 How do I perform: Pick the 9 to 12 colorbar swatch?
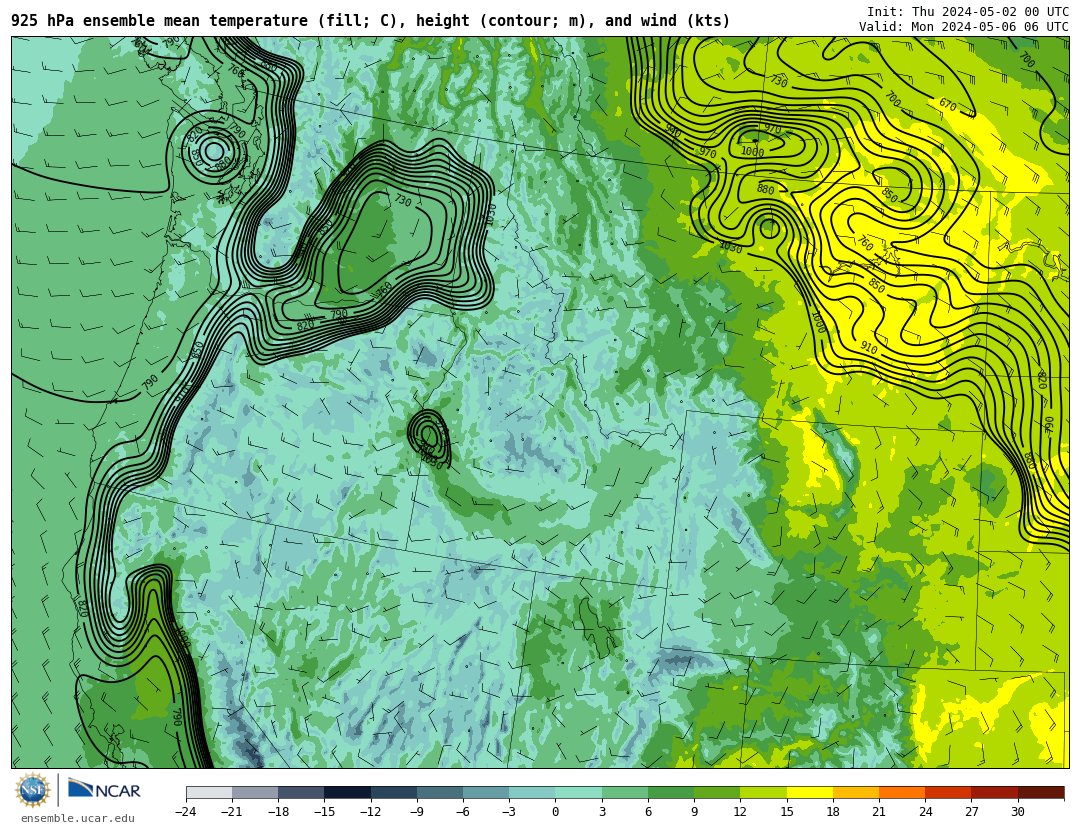click(x=717, y=792)
